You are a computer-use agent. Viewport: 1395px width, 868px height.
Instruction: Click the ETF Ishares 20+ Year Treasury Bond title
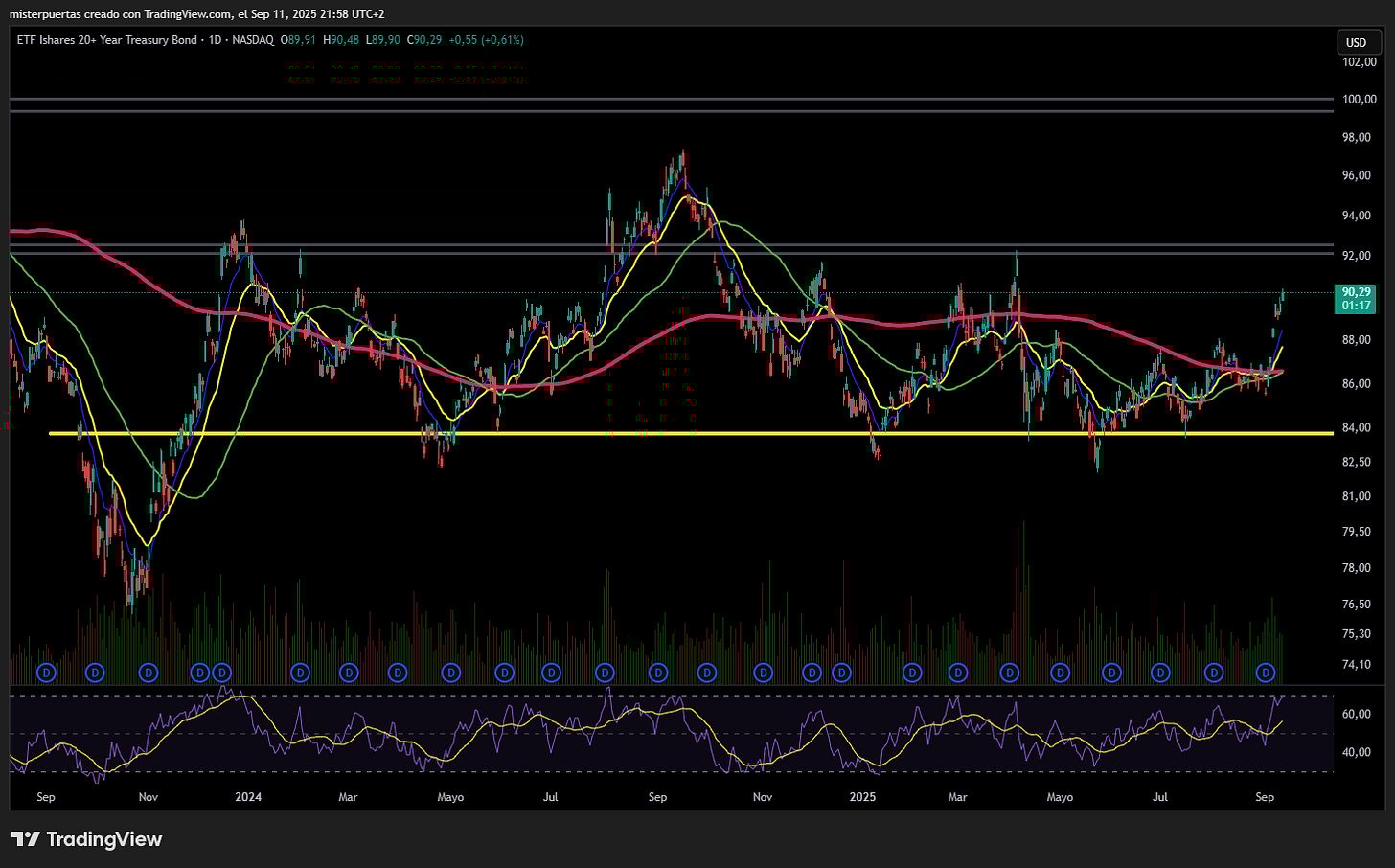point(106,40)
